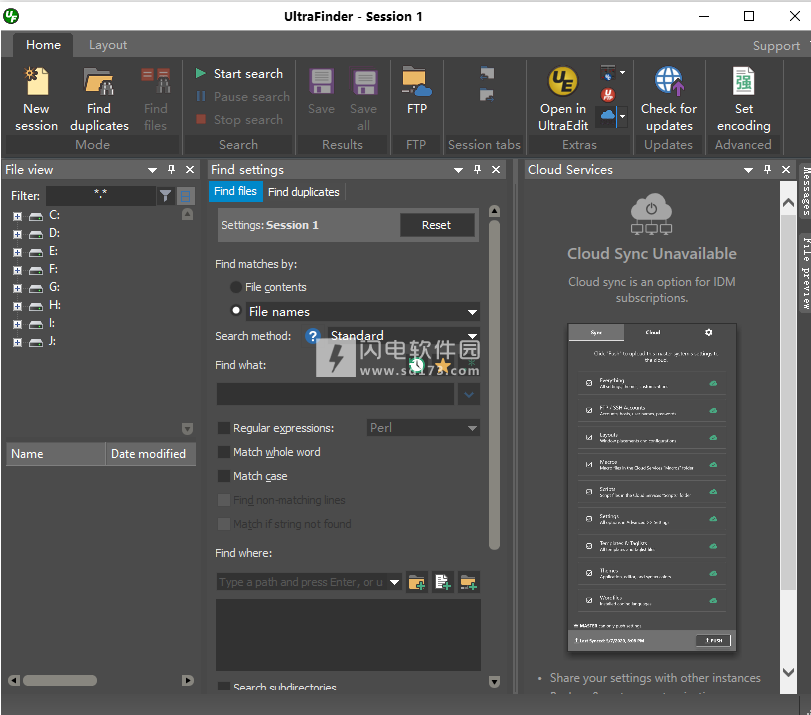Switch to the Layout ribbon tab
Screen dimensions: 811x715
coord(108,45)
